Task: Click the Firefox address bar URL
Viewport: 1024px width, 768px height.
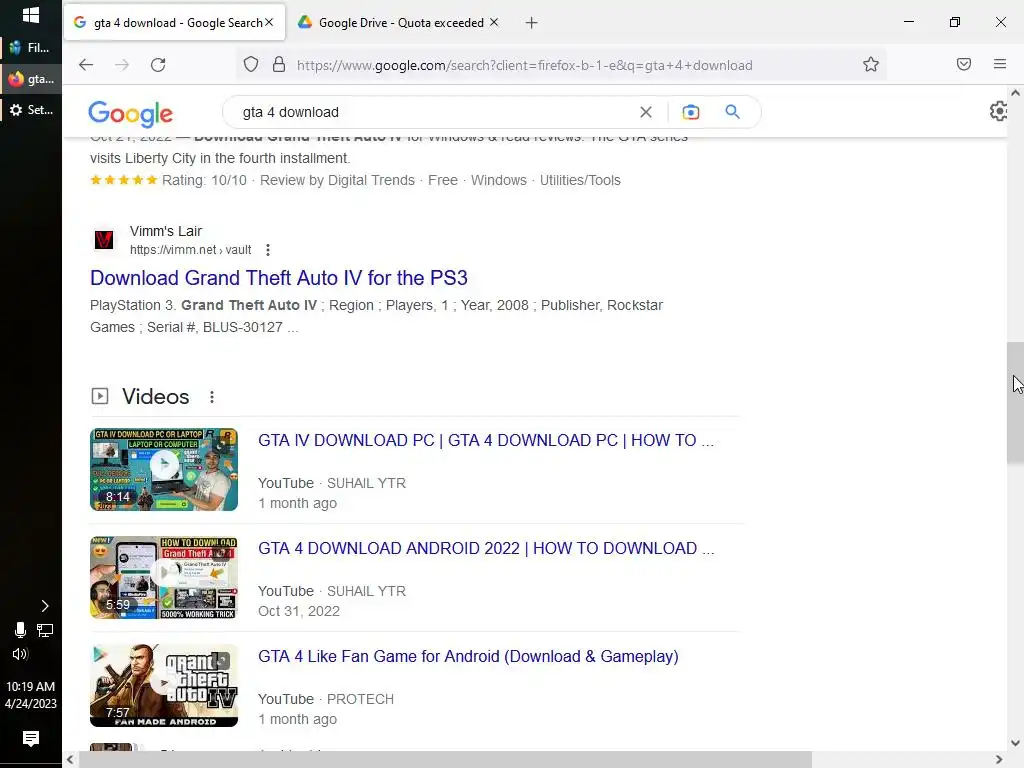Action: 524,65
